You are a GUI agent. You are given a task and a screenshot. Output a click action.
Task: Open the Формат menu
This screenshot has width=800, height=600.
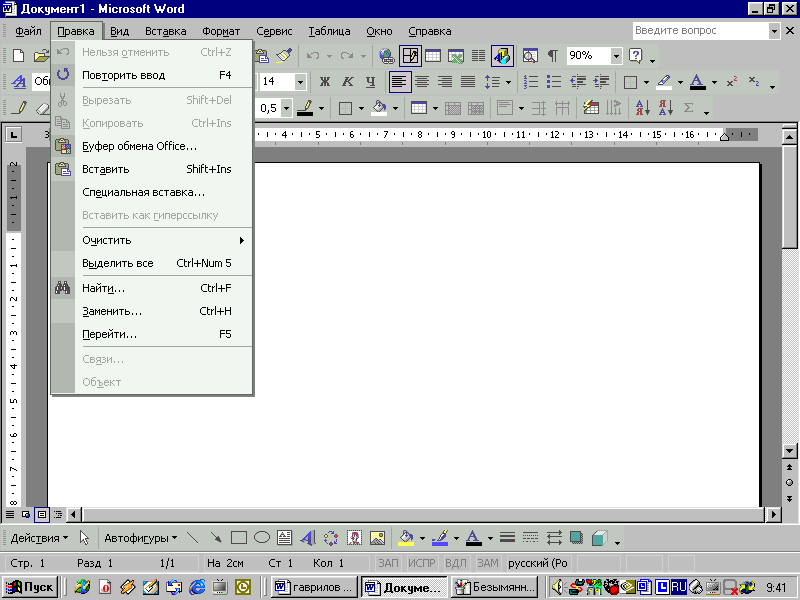[221, 31]
